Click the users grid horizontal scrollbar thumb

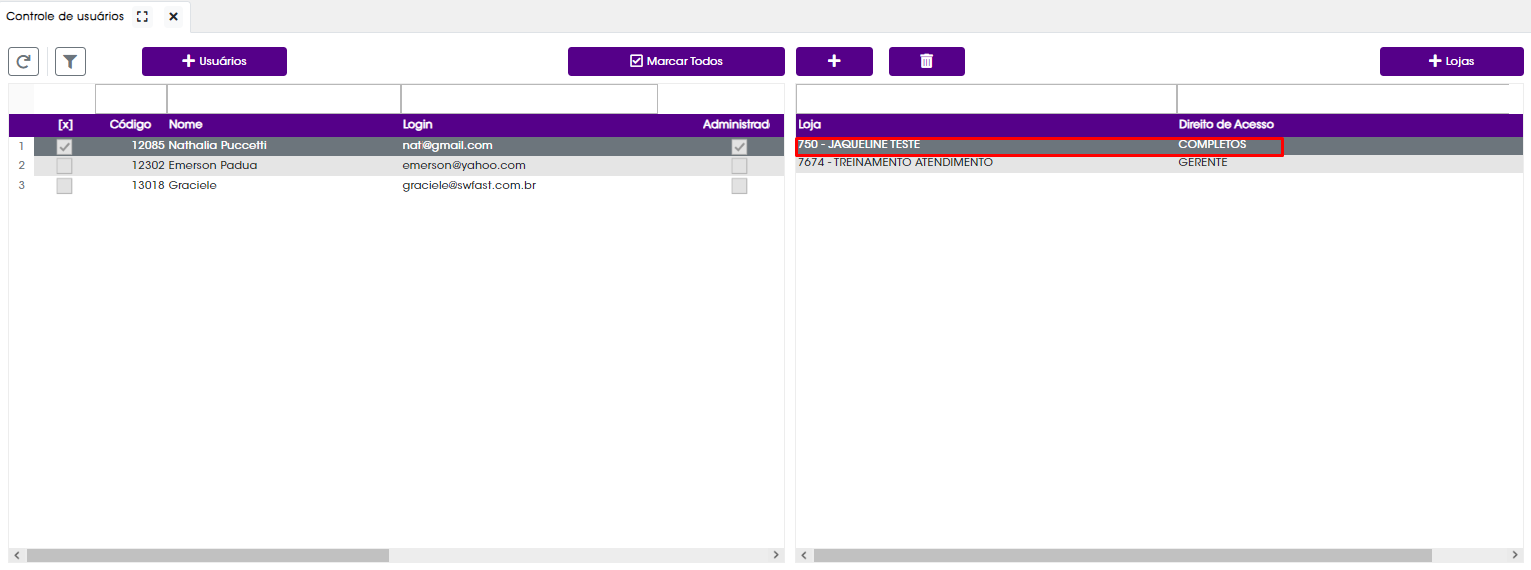207,555
